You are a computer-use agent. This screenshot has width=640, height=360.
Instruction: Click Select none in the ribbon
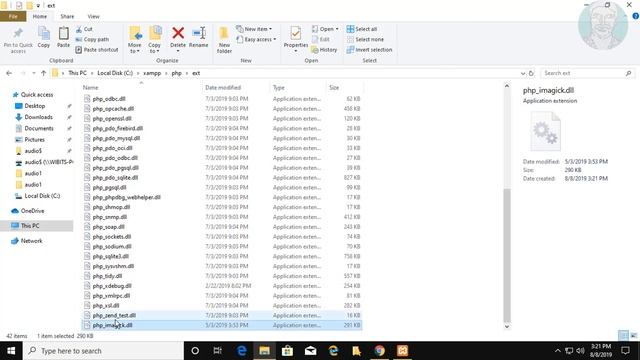pyautogui.click(x=365, y=39)
